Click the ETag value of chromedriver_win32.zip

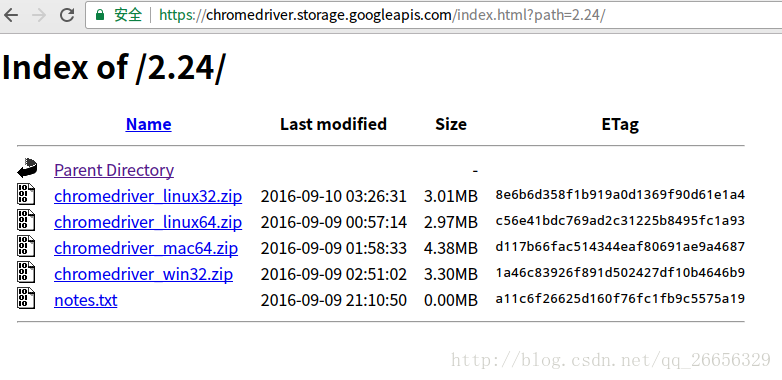[x=620, y=273]
